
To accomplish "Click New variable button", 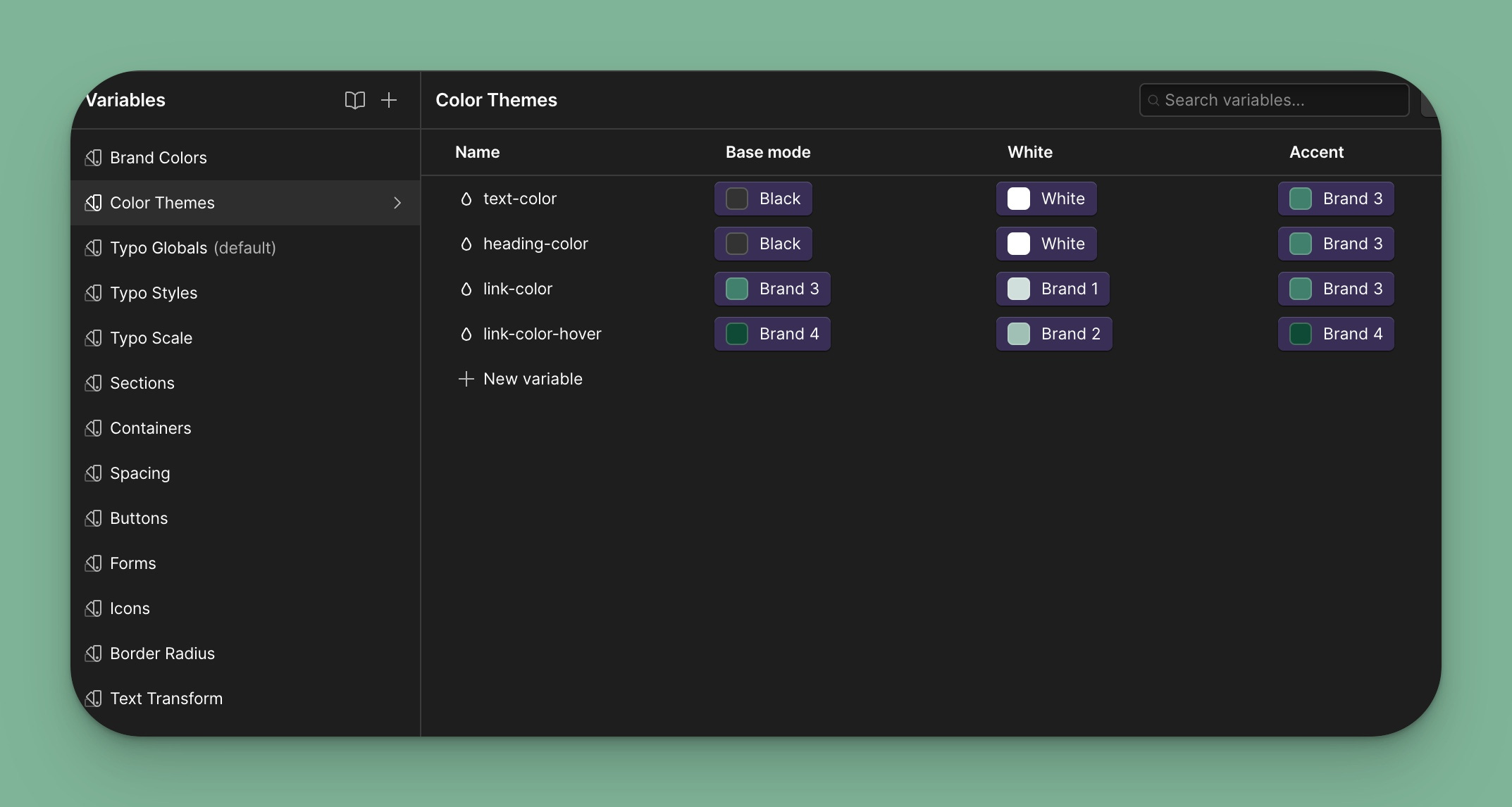I will (x=521, y=379).
